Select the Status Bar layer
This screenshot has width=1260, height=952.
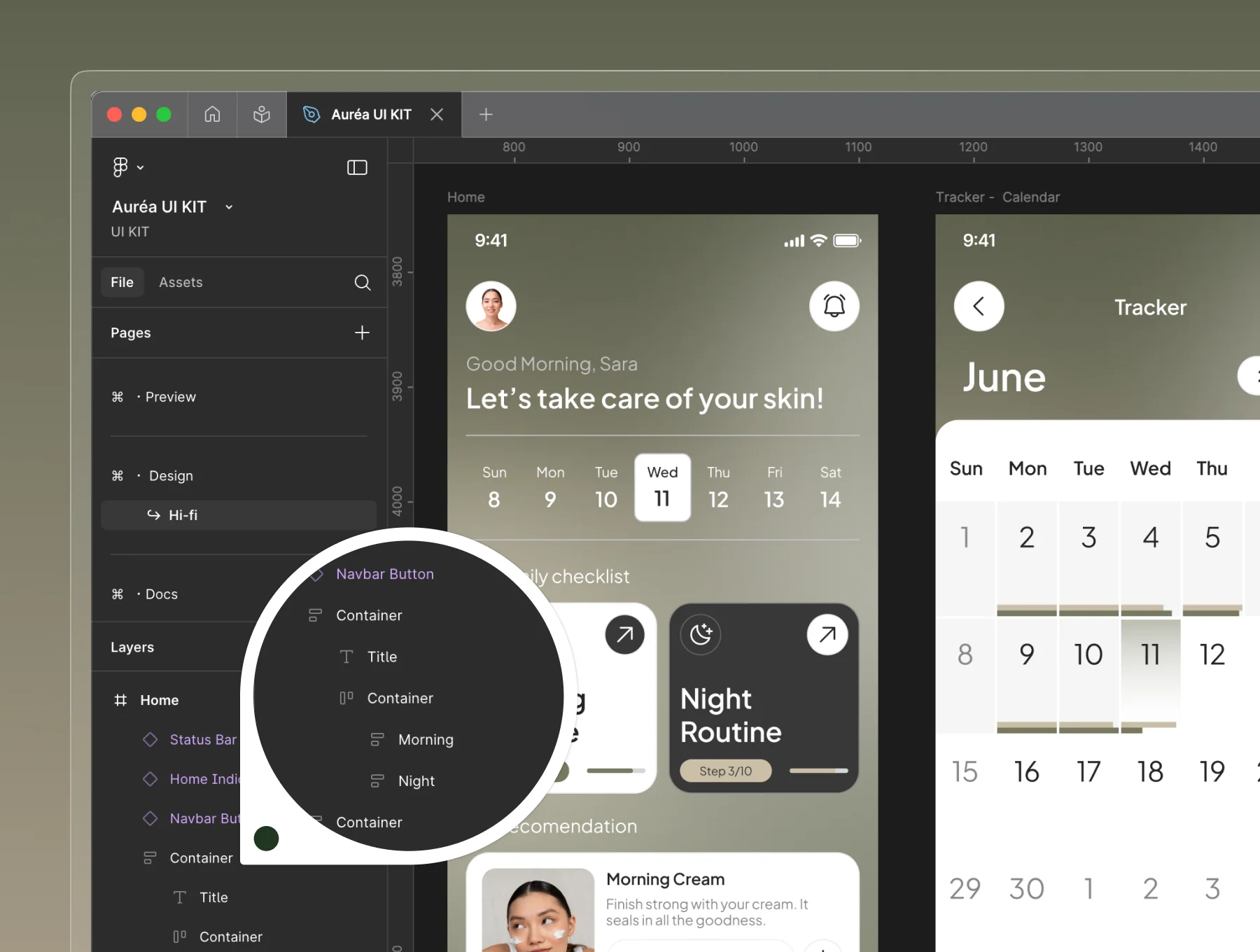click(x=203, y=740)
